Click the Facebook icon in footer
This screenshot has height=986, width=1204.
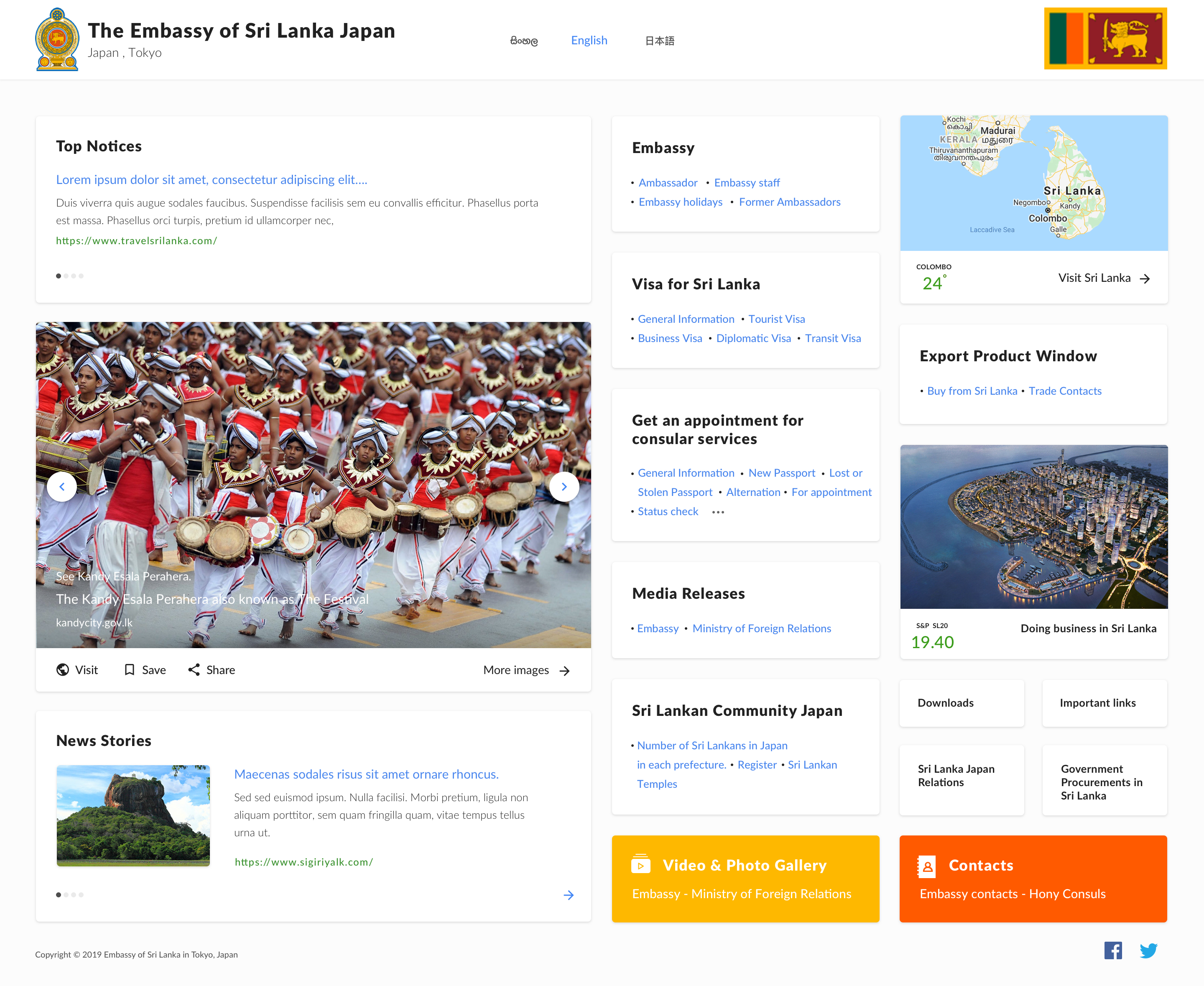tap(1112, 950)
